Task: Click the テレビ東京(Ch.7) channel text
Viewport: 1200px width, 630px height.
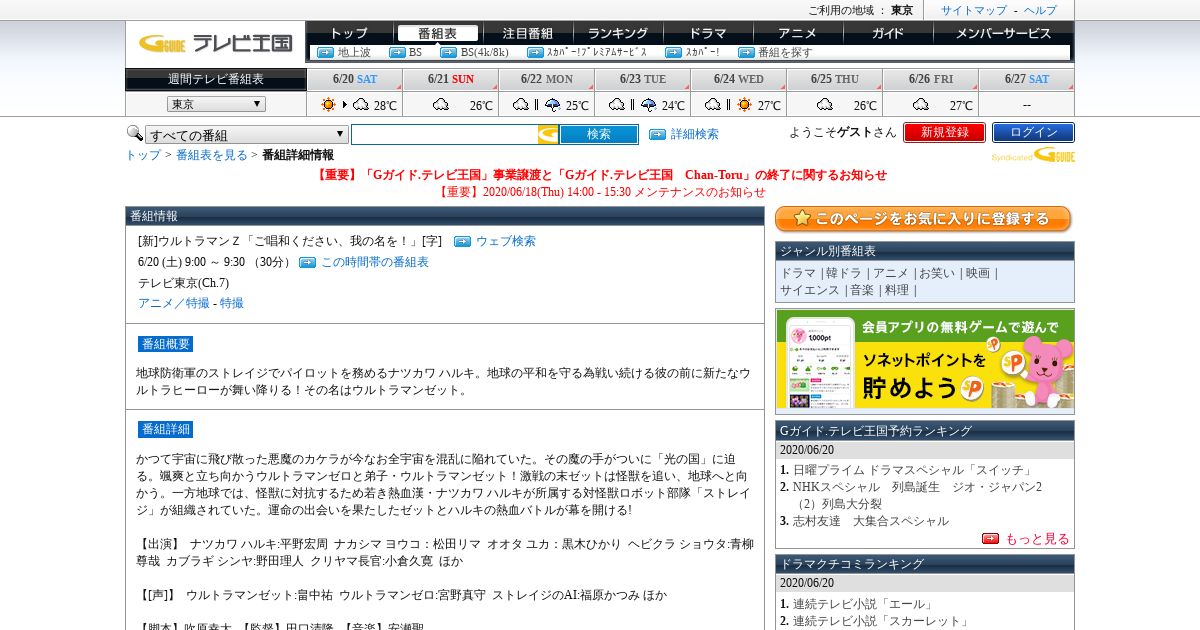Action: pos(183,283)
